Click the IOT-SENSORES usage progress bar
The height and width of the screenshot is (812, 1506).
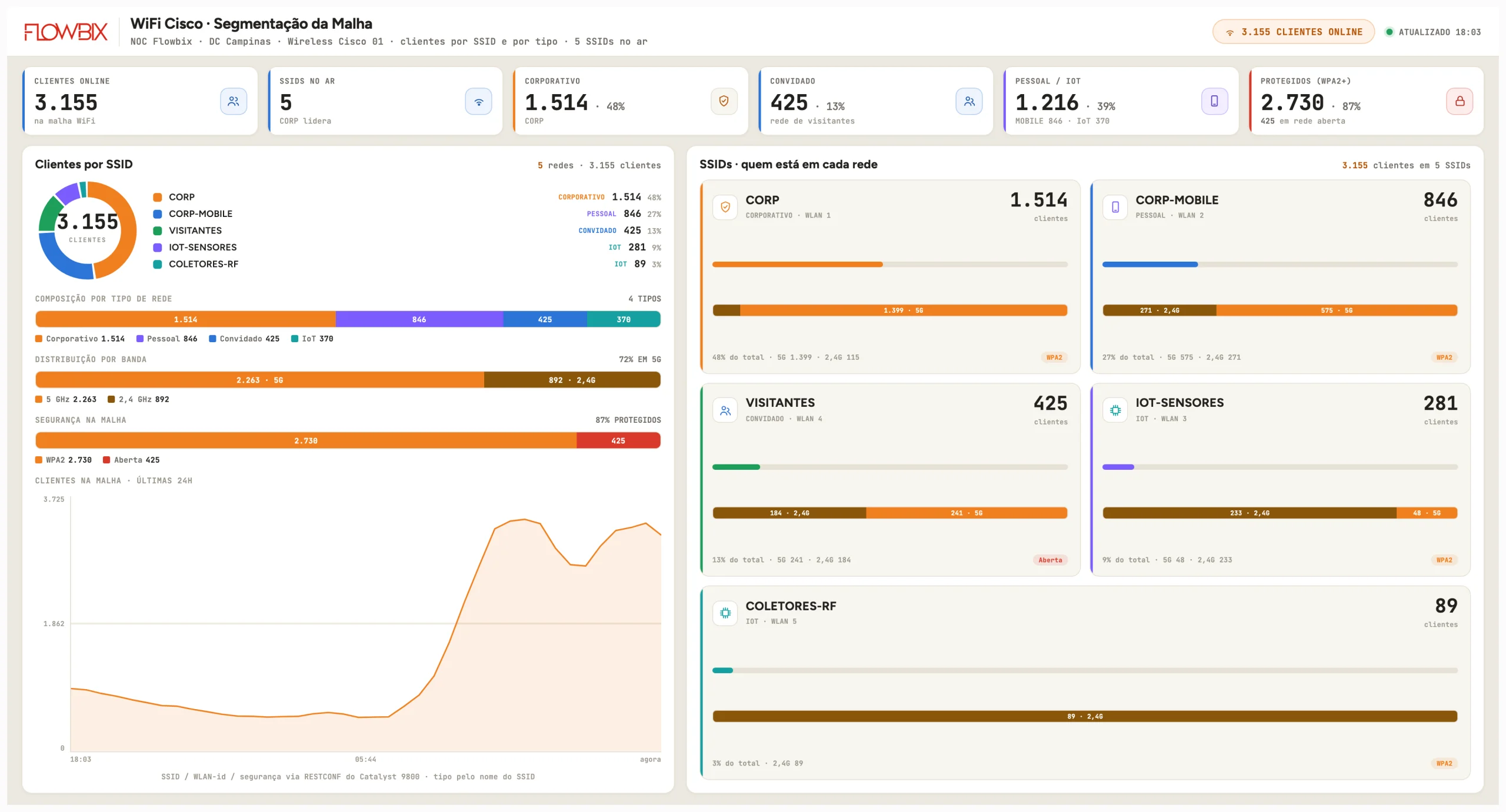(x=1280, y=467)
